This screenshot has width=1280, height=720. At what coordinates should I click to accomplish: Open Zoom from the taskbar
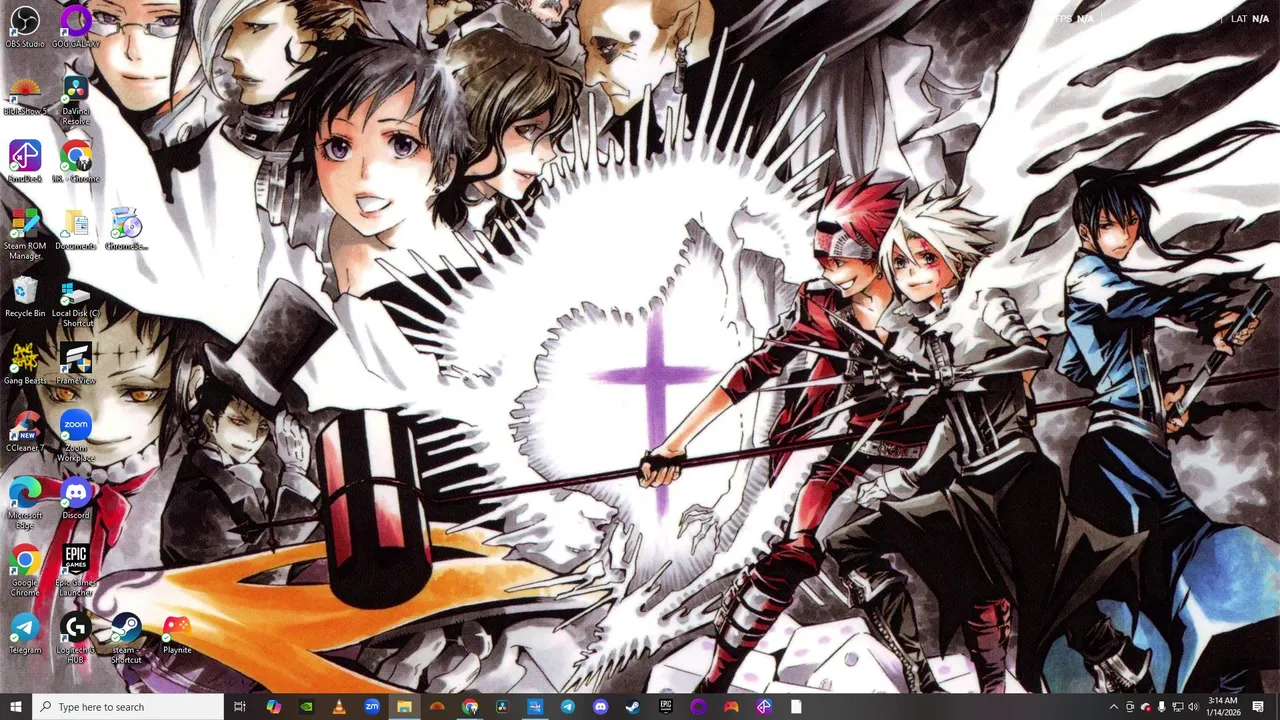click(x=372, y=707)
